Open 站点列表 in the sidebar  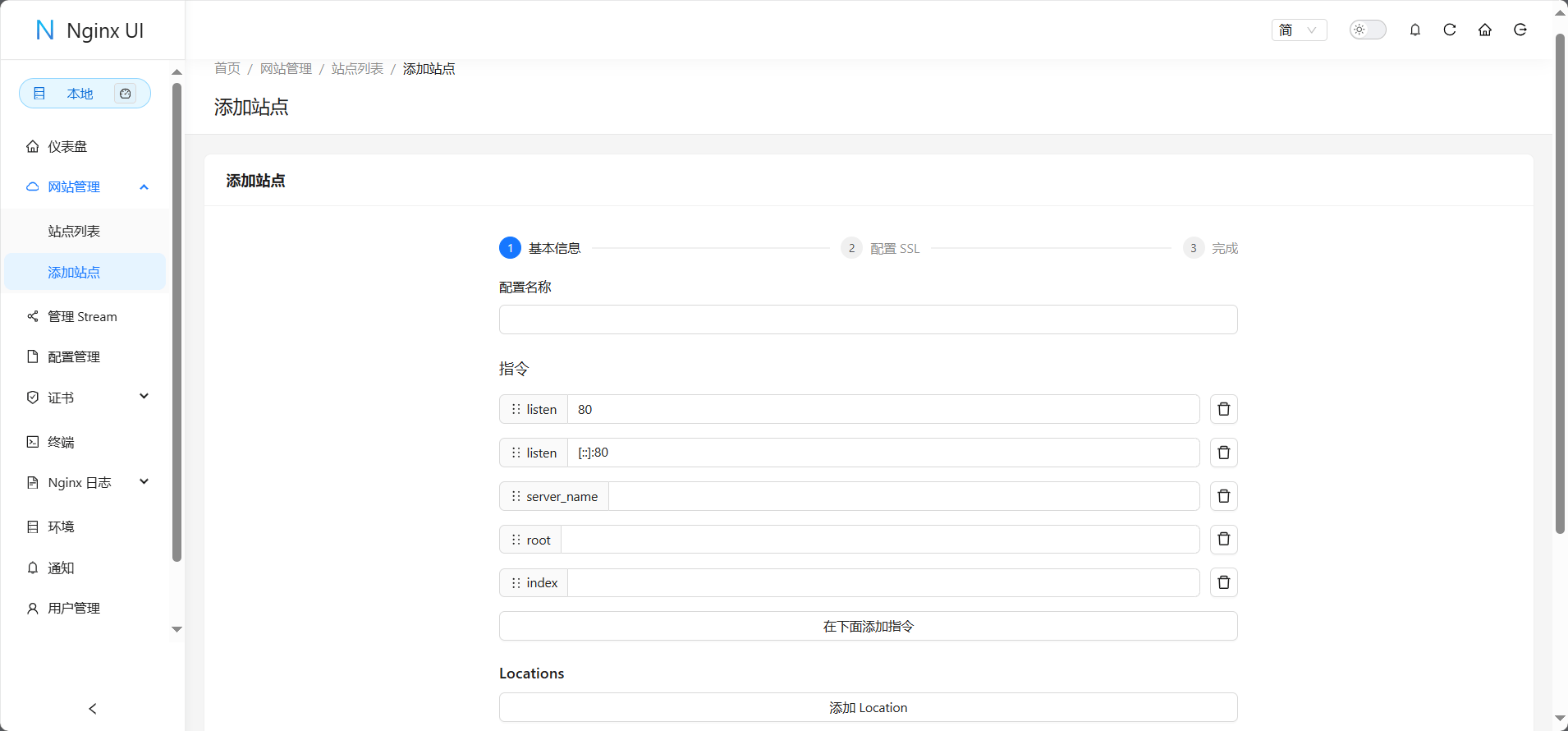74,232
